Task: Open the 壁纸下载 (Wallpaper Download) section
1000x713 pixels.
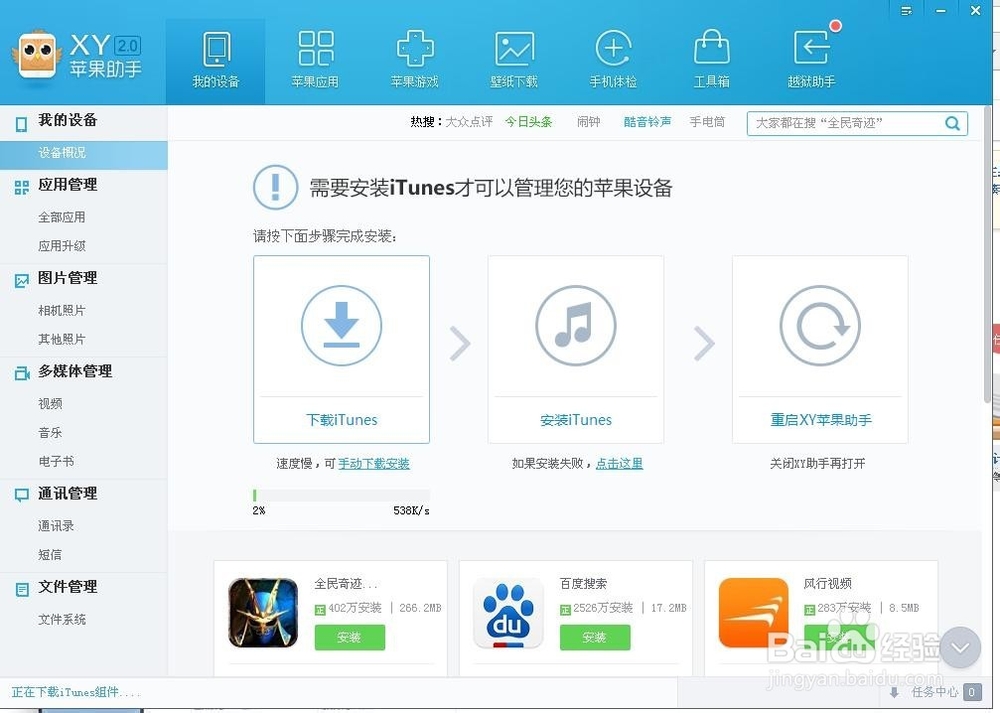Action: (514, 58)
